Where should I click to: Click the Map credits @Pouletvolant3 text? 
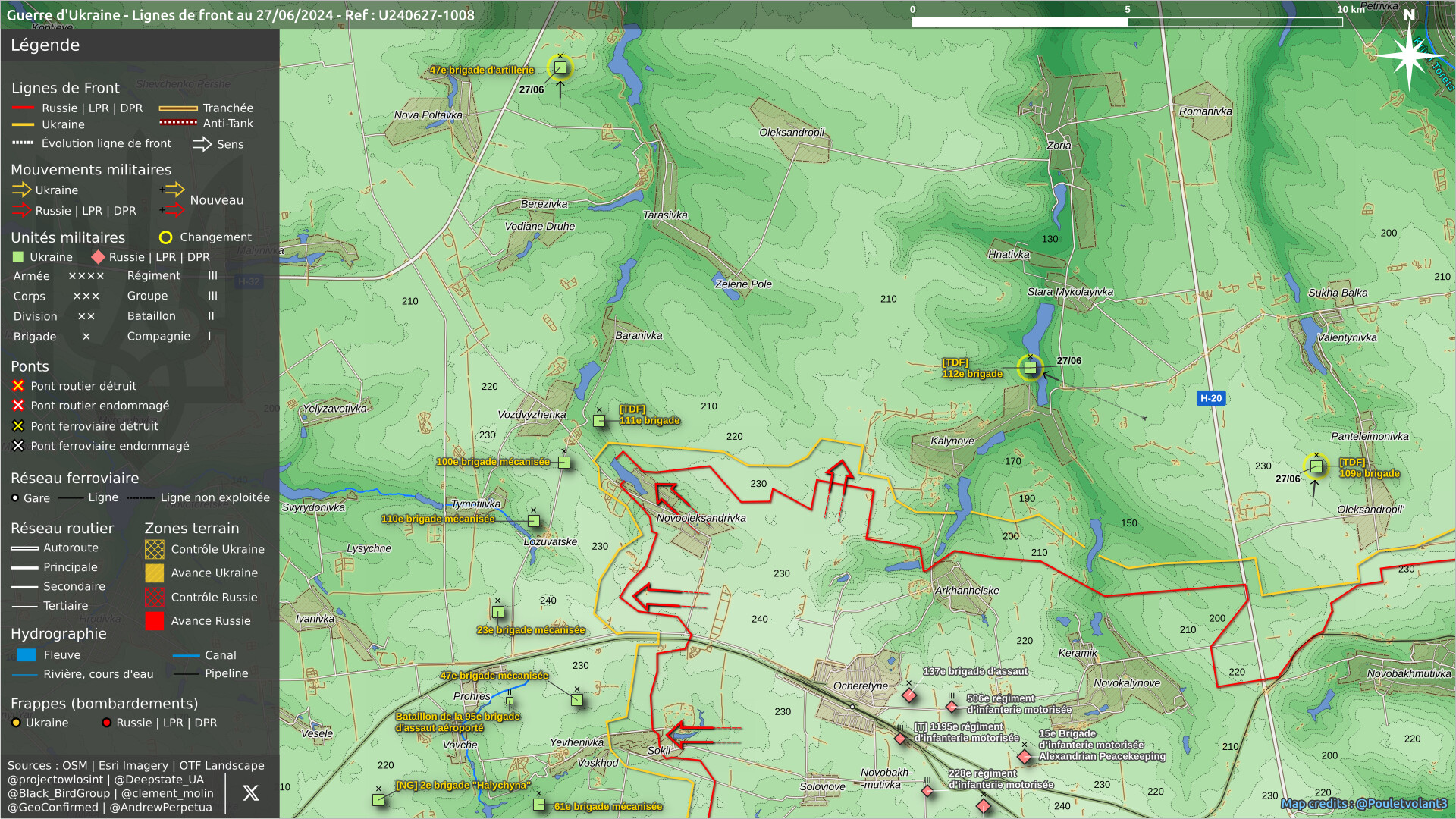coord(1363,804)
